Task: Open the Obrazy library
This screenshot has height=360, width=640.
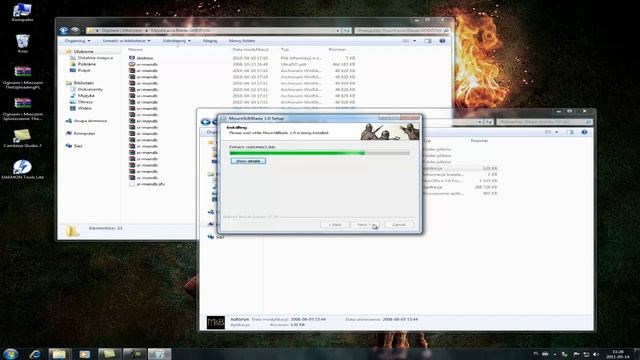Action: tap(85, 102)
